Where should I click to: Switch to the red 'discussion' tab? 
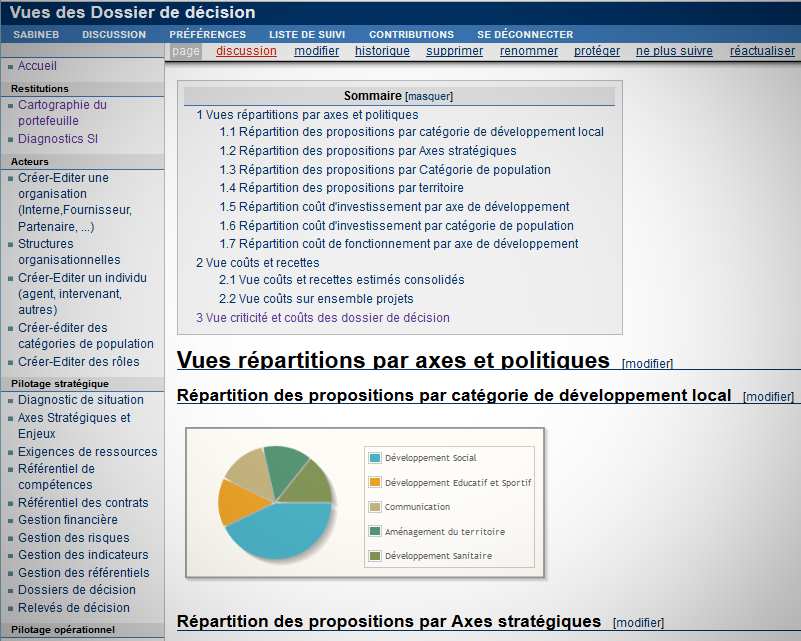click(x=246, y=51)
